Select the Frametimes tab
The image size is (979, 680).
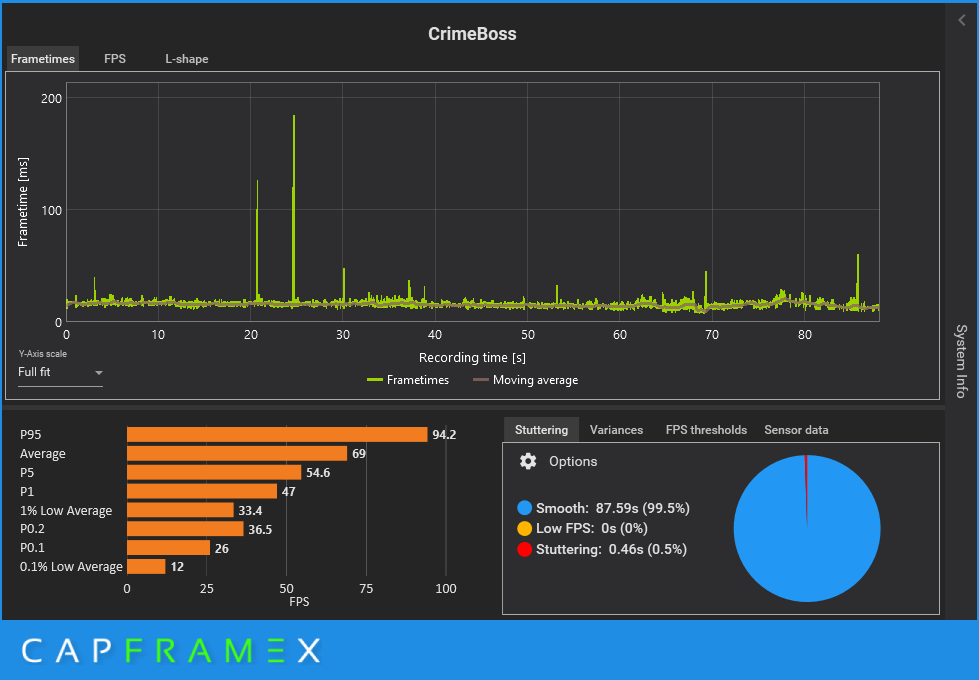(43, 59)
